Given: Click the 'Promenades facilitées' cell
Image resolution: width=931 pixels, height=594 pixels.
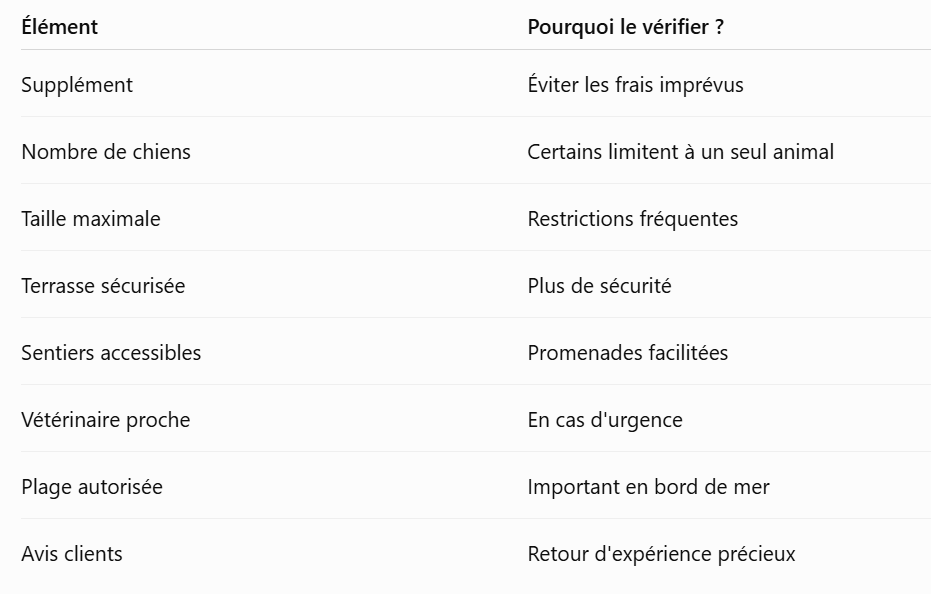Looking at the screenshot, I should point(628,353).
